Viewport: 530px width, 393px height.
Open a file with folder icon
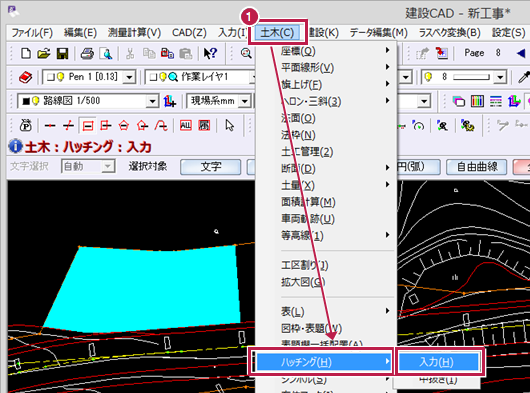[x=44, y=53]
